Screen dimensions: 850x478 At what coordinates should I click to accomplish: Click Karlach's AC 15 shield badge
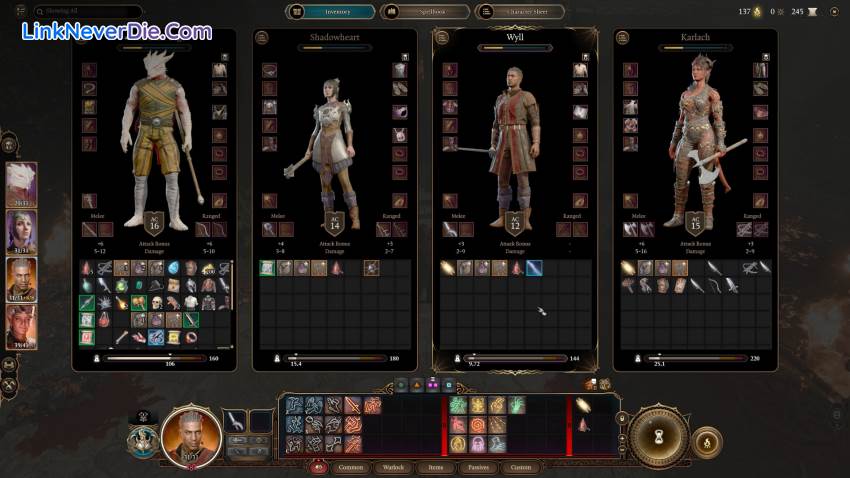pyautogui.click(x=696, y=222)
